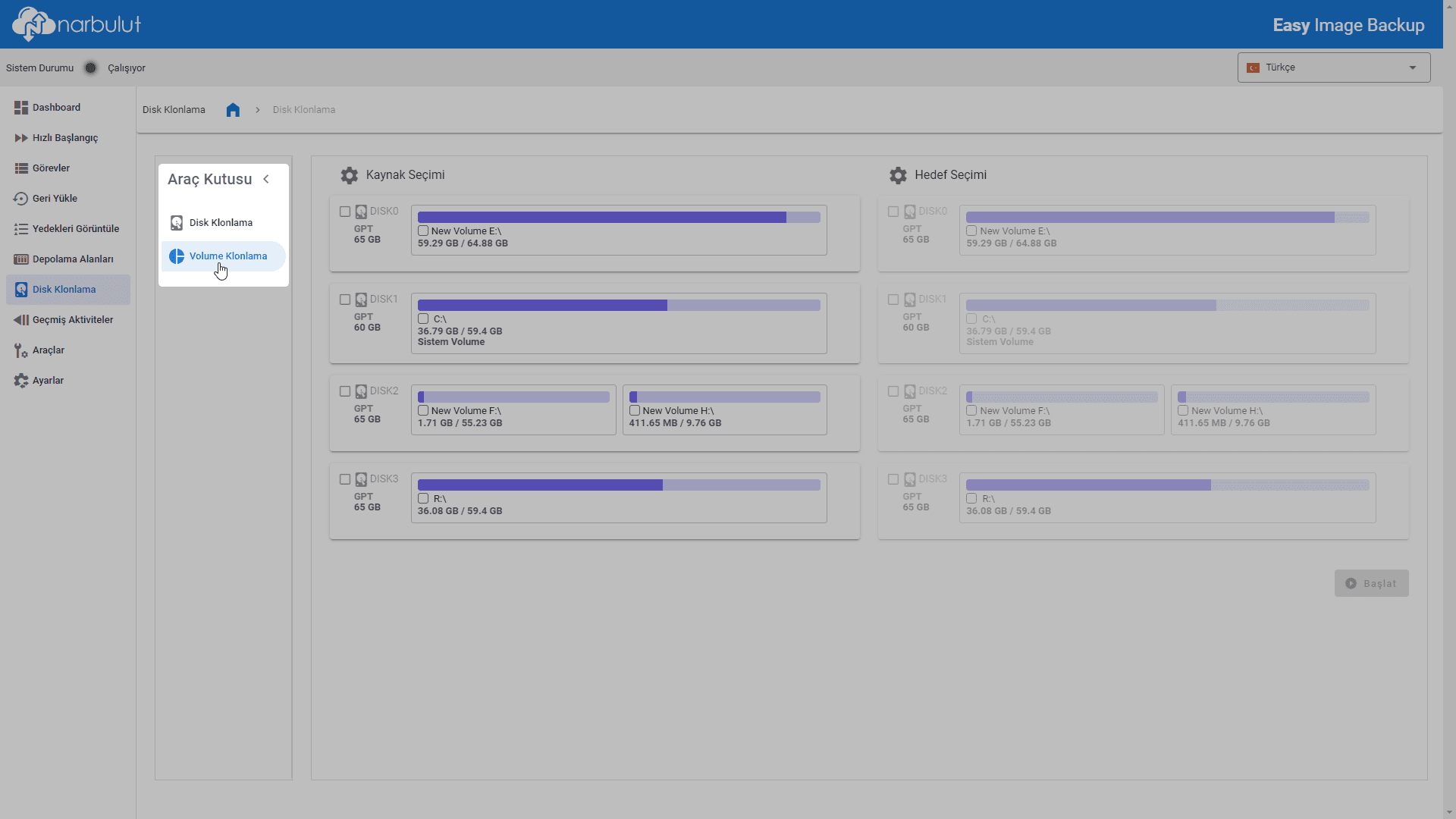Screen dimensions: 1456x819
Task: Check source DISK2 checkbox
Action: click(345, 391)
